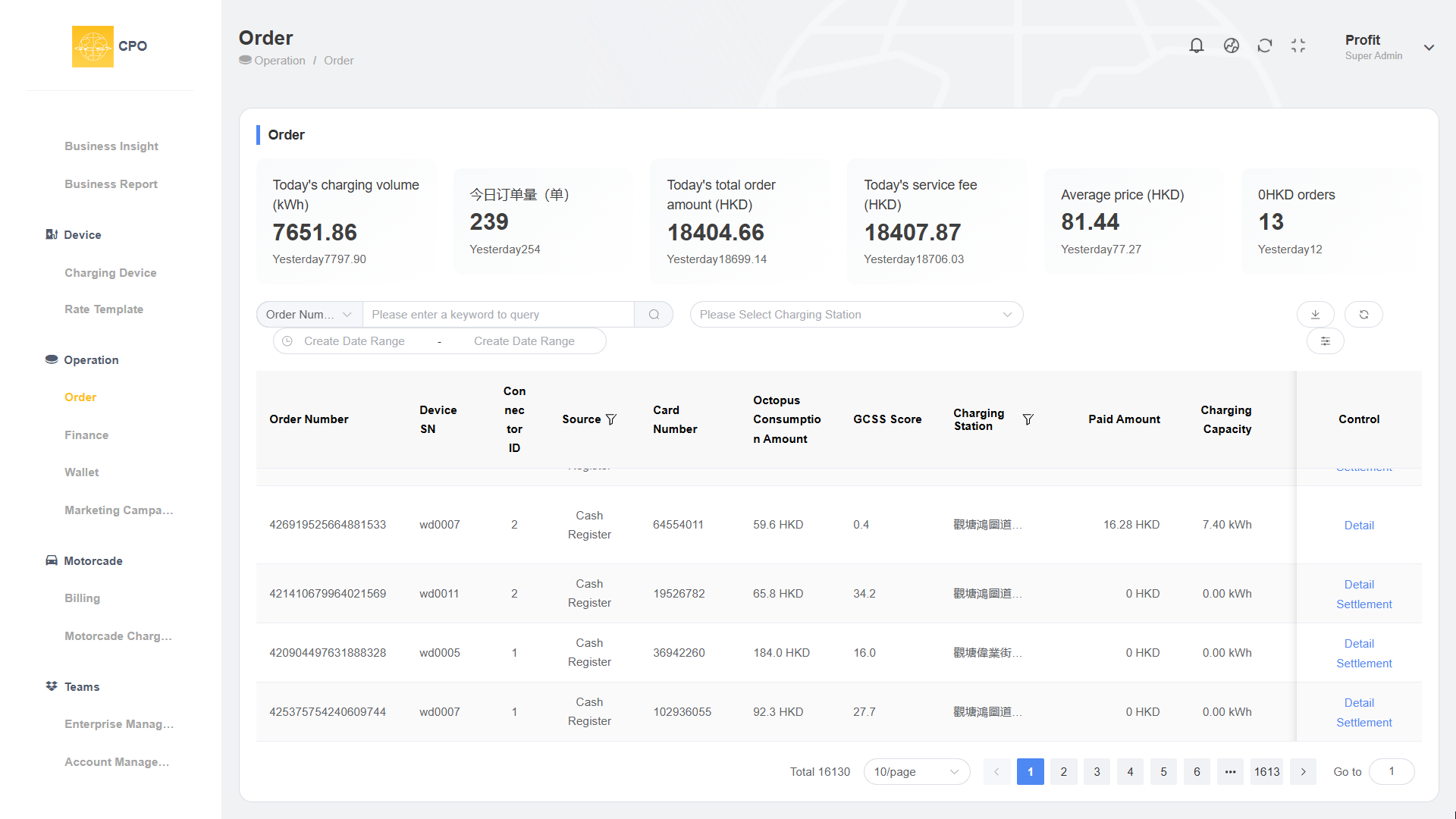This screenshot has height=819, width=1456.
Task: Click the keyword query input field
Action: [x=498, y=315]
